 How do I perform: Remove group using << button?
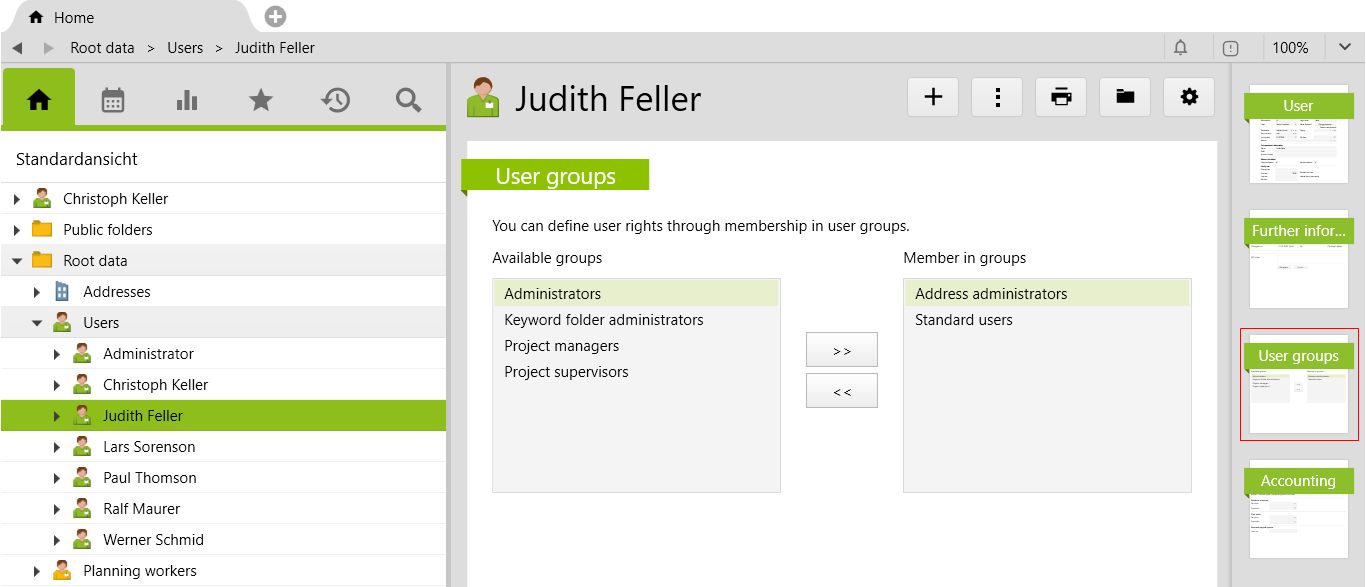842,391
